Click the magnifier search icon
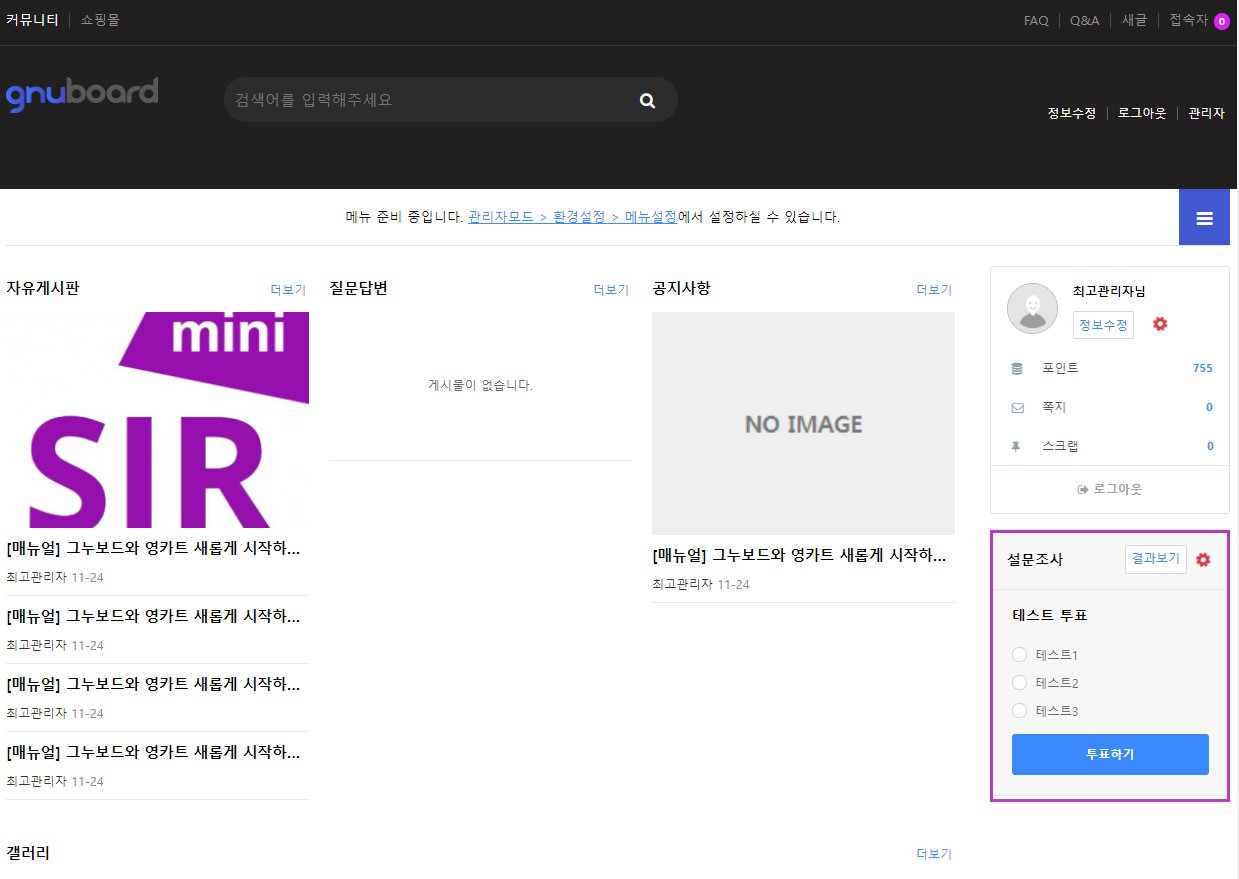 (x=647, y=100)
